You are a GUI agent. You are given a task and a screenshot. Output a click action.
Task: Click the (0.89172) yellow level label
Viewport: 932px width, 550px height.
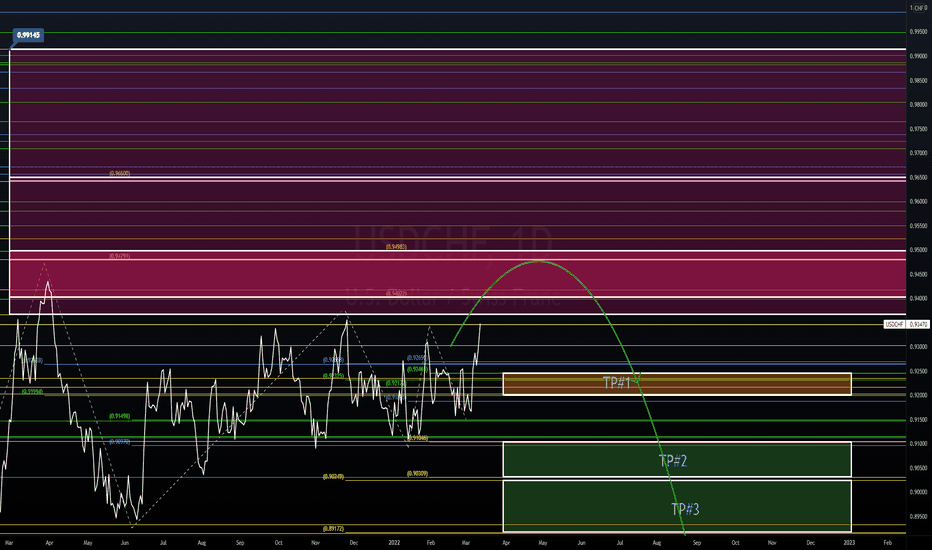[x=333, y=529]
